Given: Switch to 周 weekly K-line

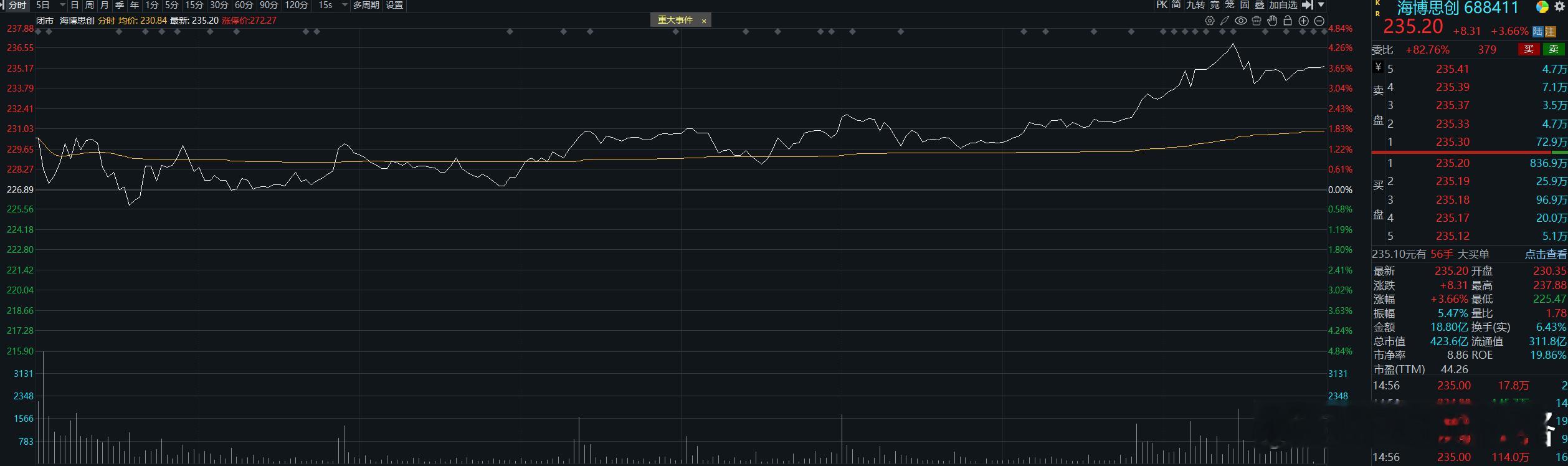Looking at the screenshot, I should (90, 5).
